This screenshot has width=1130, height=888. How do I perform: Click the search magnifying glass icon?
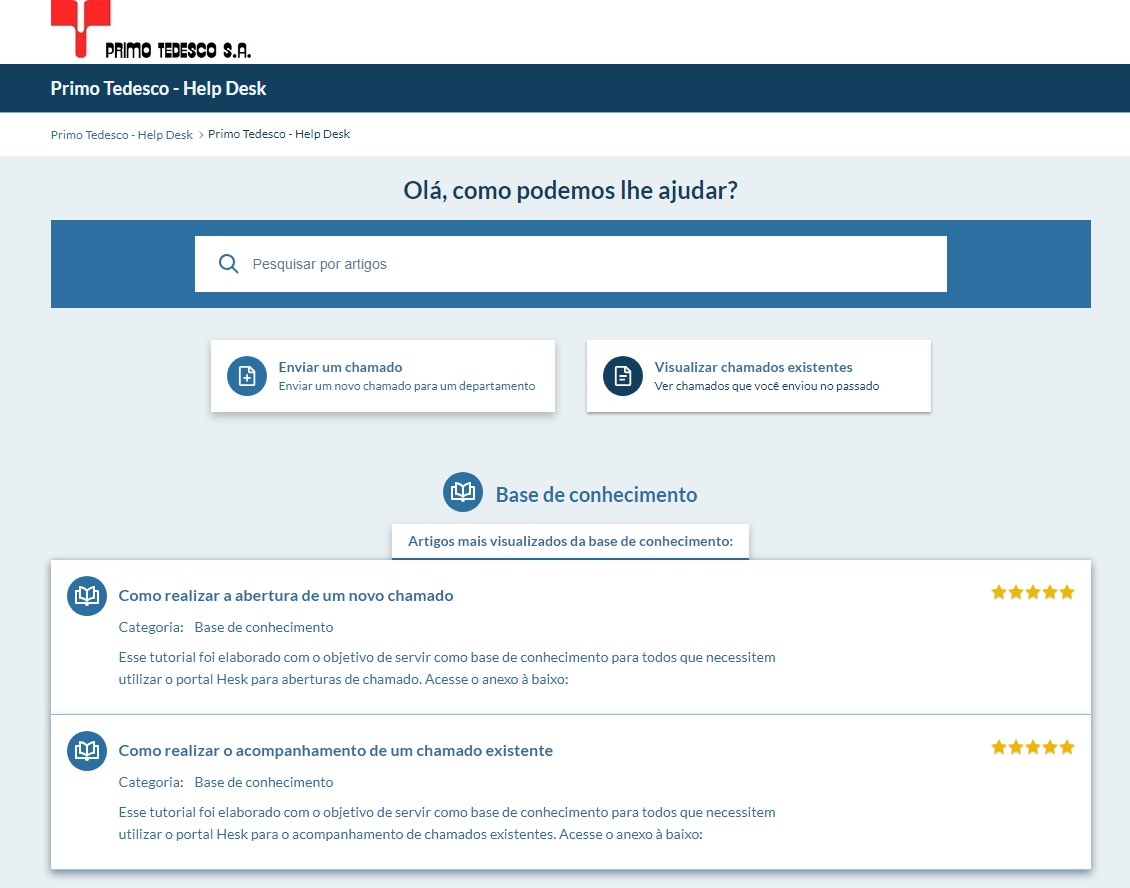click(228, 263)
